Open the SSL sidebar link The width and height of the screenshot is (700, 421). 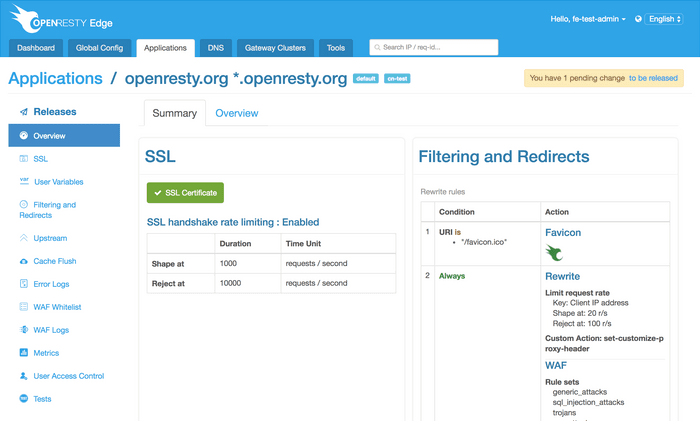[40, 159]
